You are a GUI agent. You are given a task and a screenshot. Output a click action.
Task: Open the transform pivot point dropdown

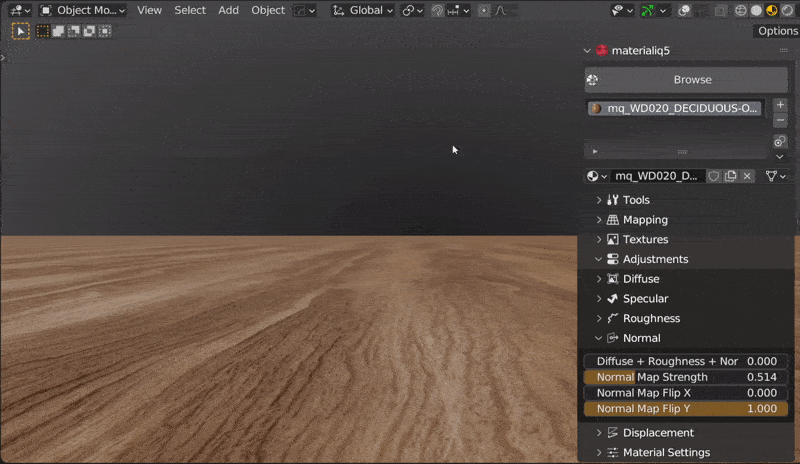(412, 10)
